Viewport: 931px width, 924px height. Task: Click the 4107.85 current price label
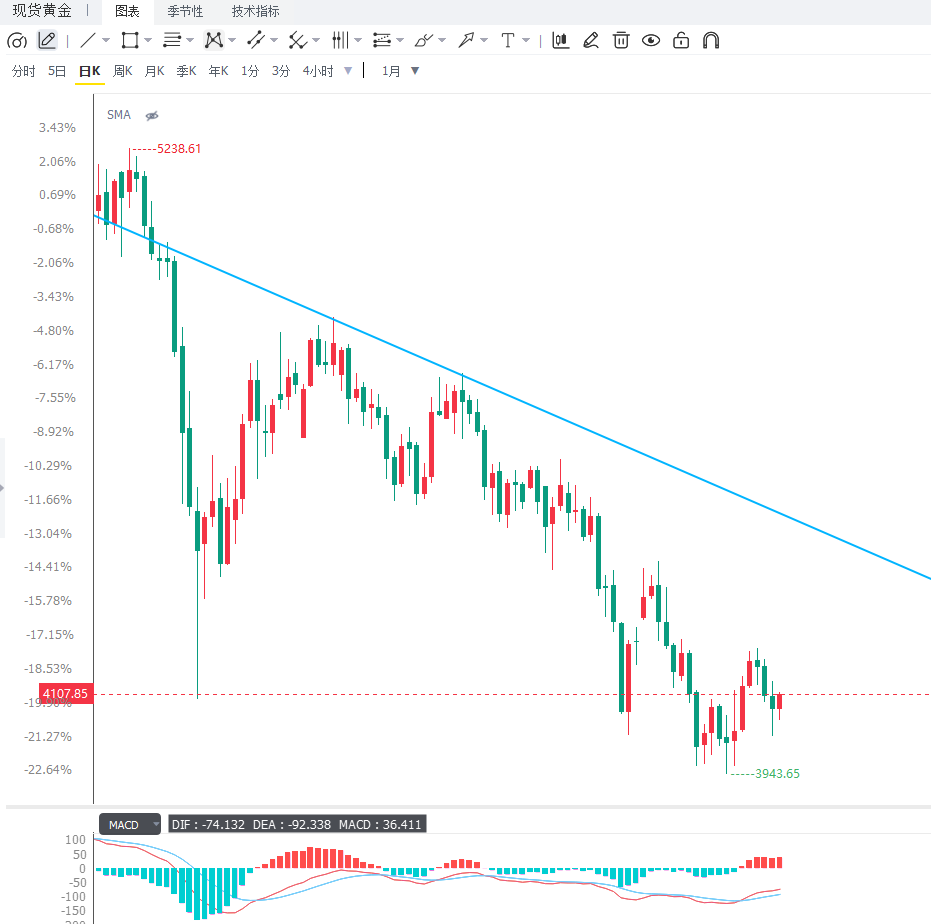tap(66, 693)
